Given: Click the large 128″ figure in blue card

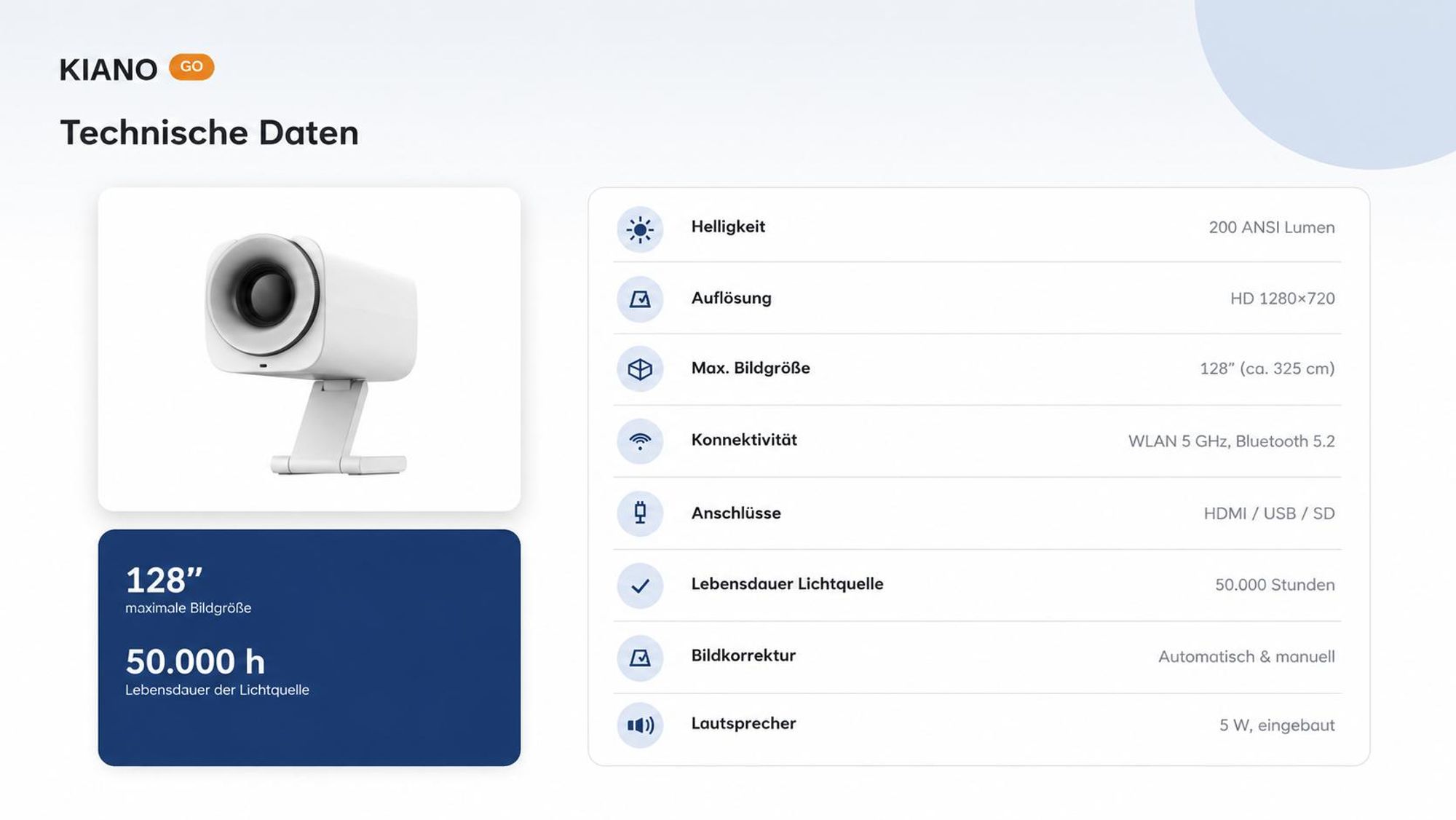Looking at the screenshot, I should coord(164,580).
